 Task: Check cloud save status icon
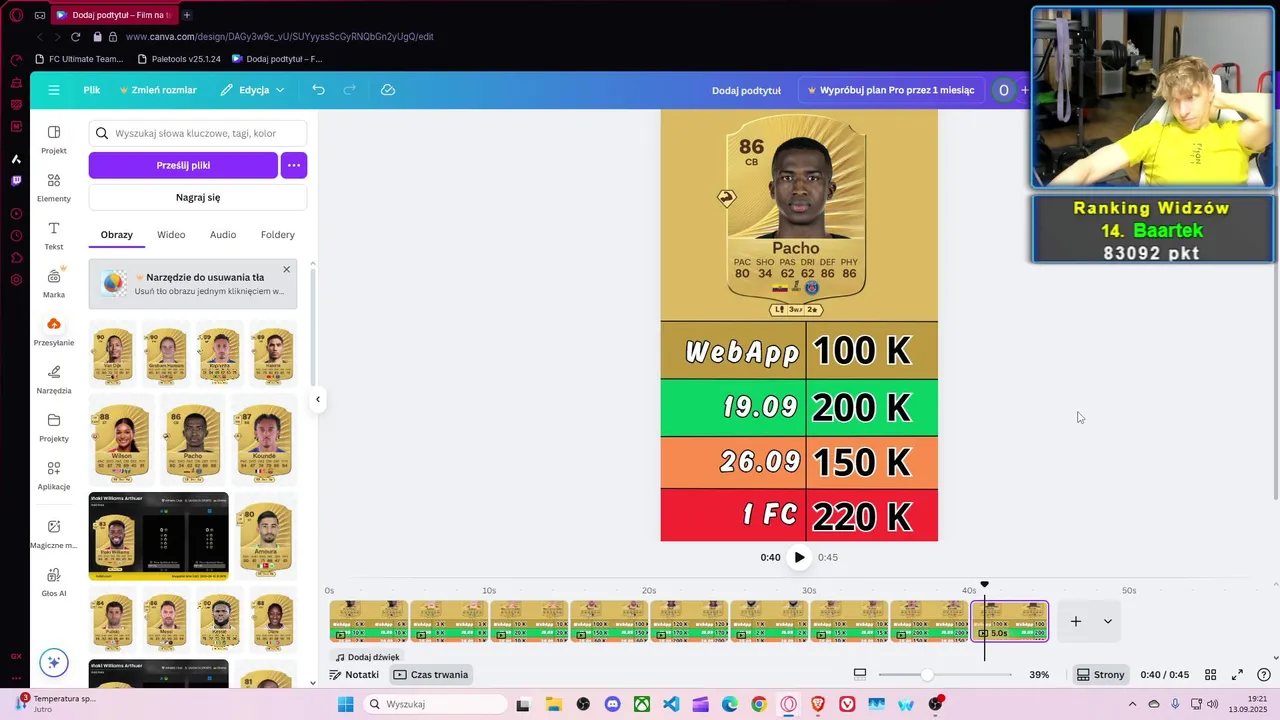[x=388, y=90]
